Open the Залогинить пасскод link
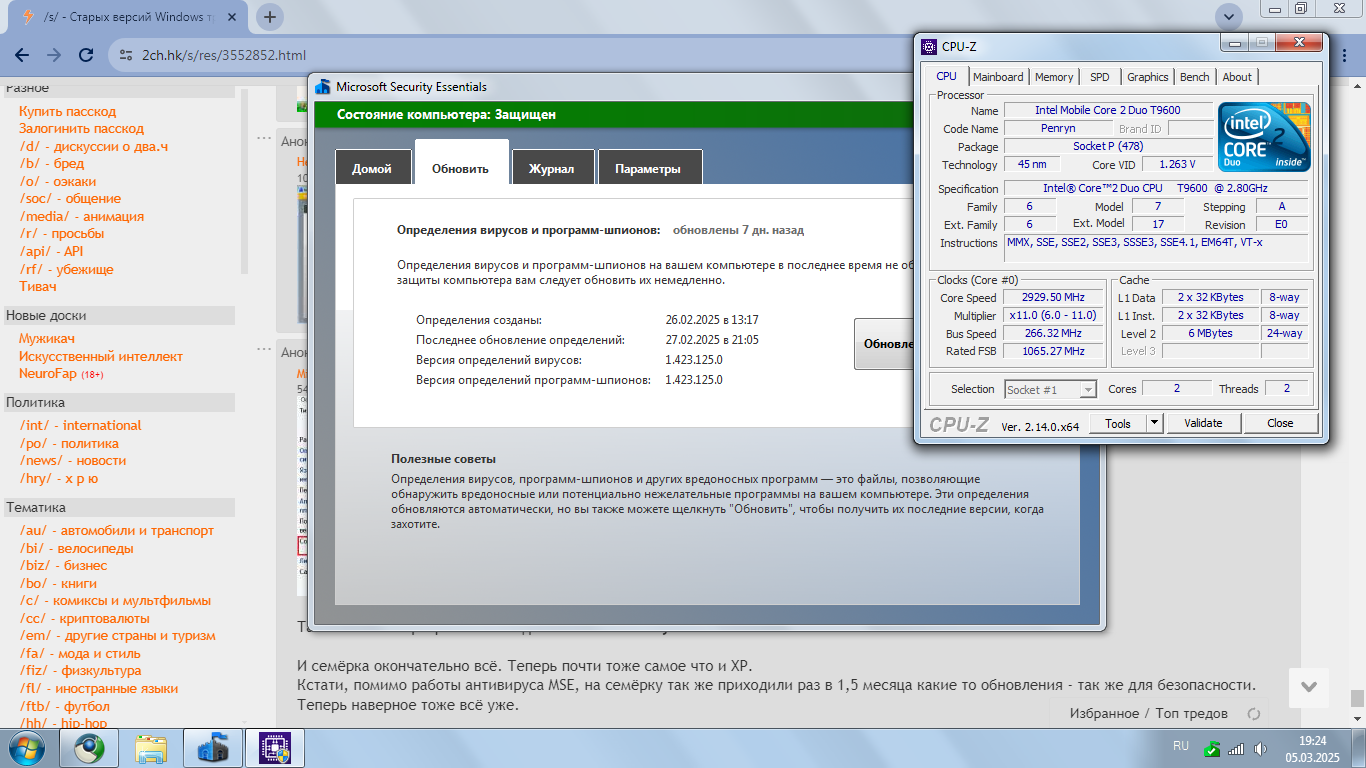The width and height of the screenshot is (1366, 768). coord(81,128)
